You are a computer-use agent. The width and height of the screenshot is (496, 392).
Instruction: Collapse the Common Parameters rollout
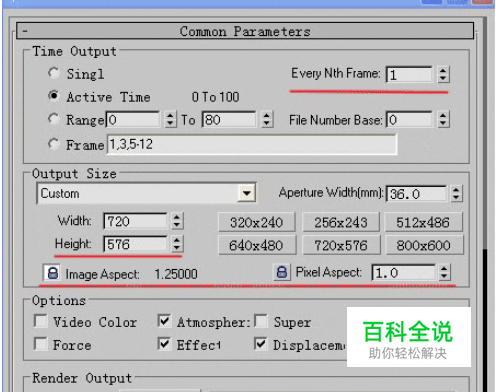245,31
